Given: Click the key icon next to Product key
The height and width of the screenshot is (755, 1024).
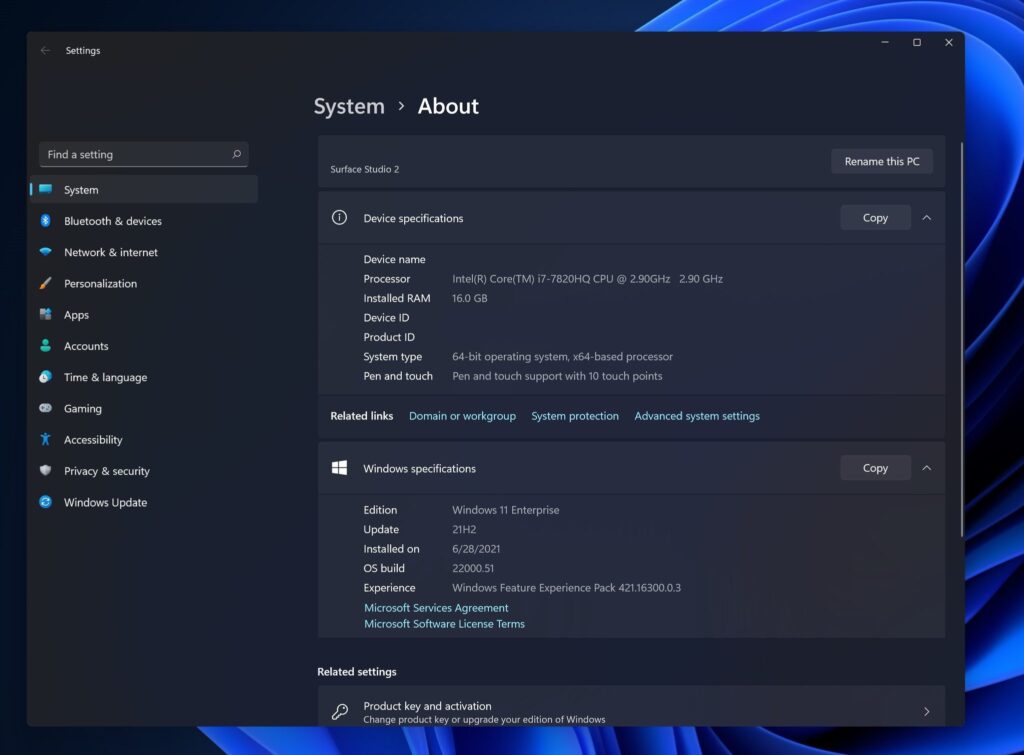Looking at the screenshot, I should point(339,711).
